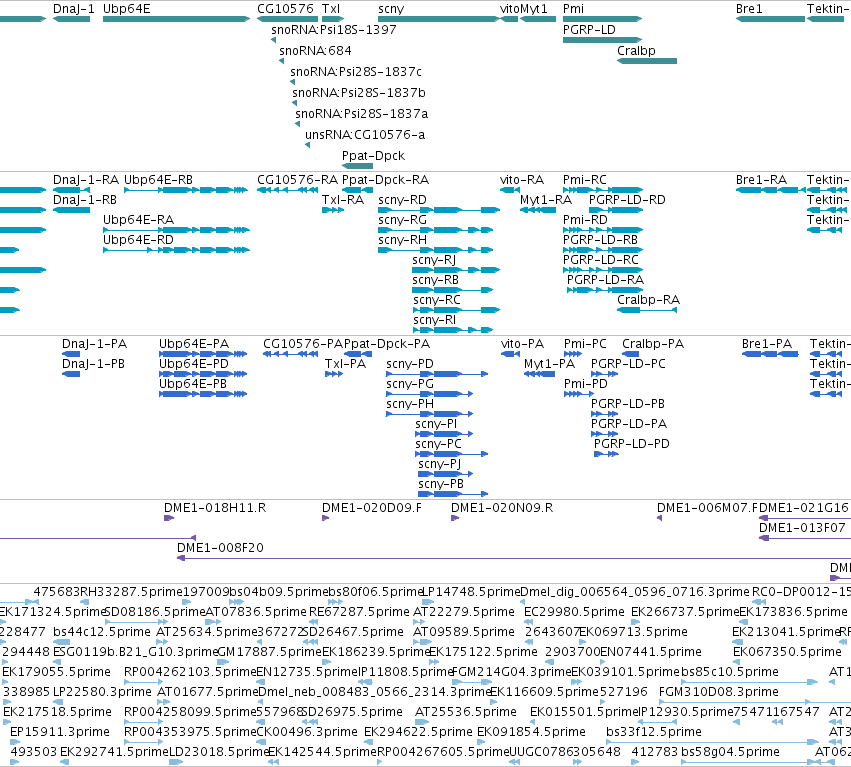Select the Ubp64E gene bar
Image resolution: width=851 pixels, height=767 pixels.
point(176,19)
